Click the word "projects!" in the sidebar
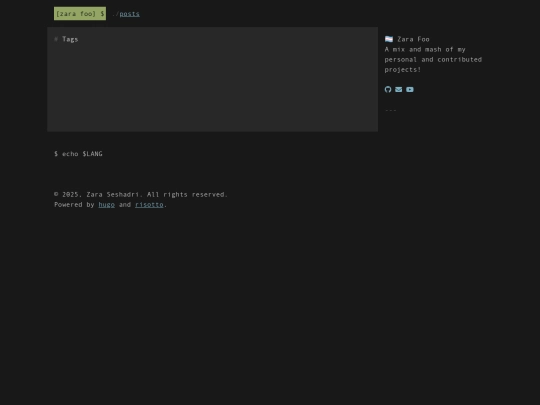The width and height of the screenshot is (540, 405). (403, 70)
